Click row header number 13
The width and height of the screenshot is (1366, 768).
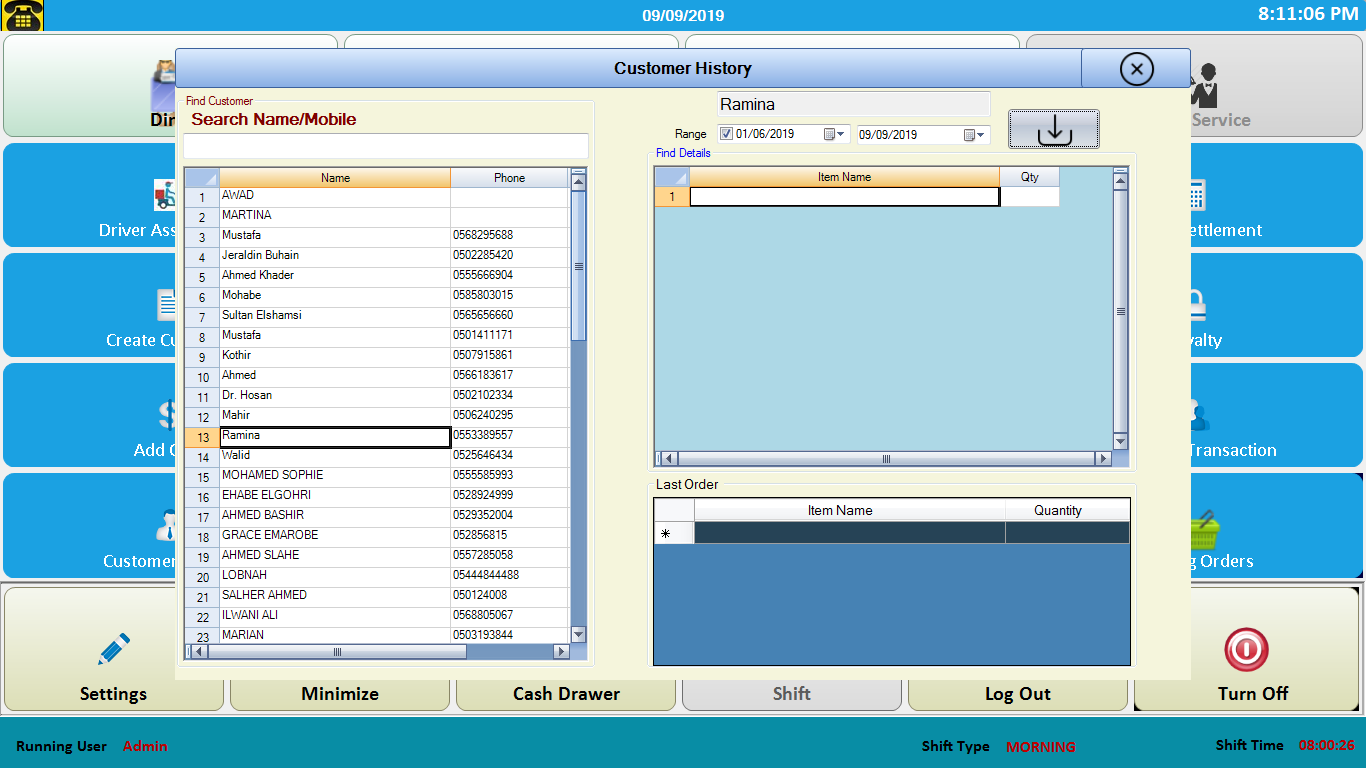pos(202,437)
